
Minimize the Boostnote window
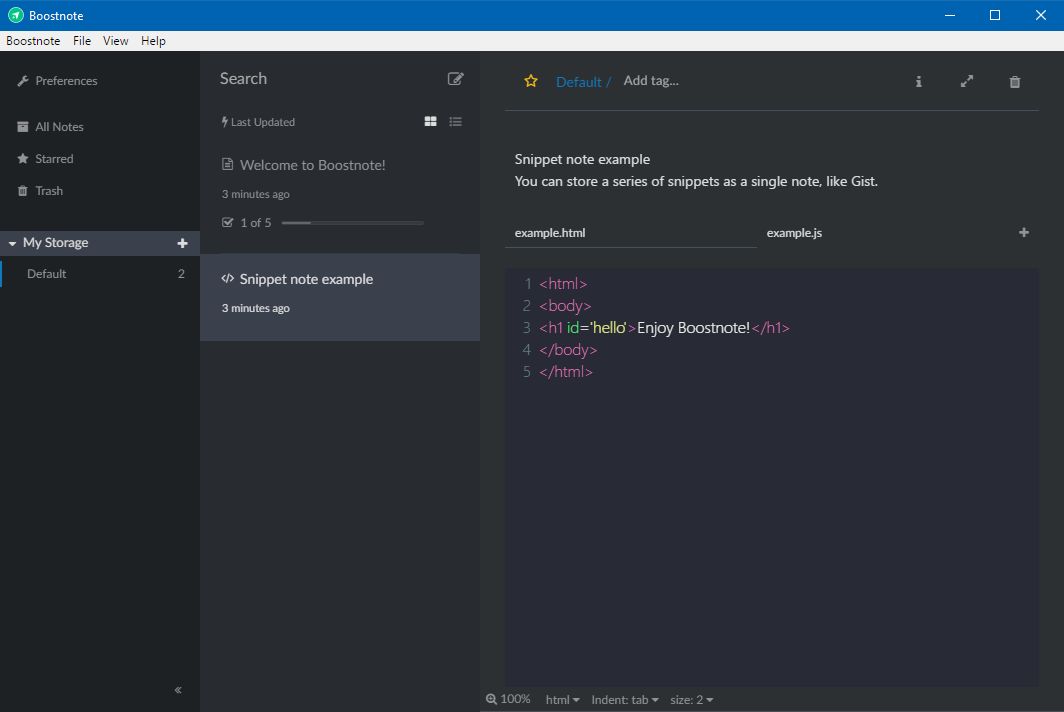pos(950,15)
